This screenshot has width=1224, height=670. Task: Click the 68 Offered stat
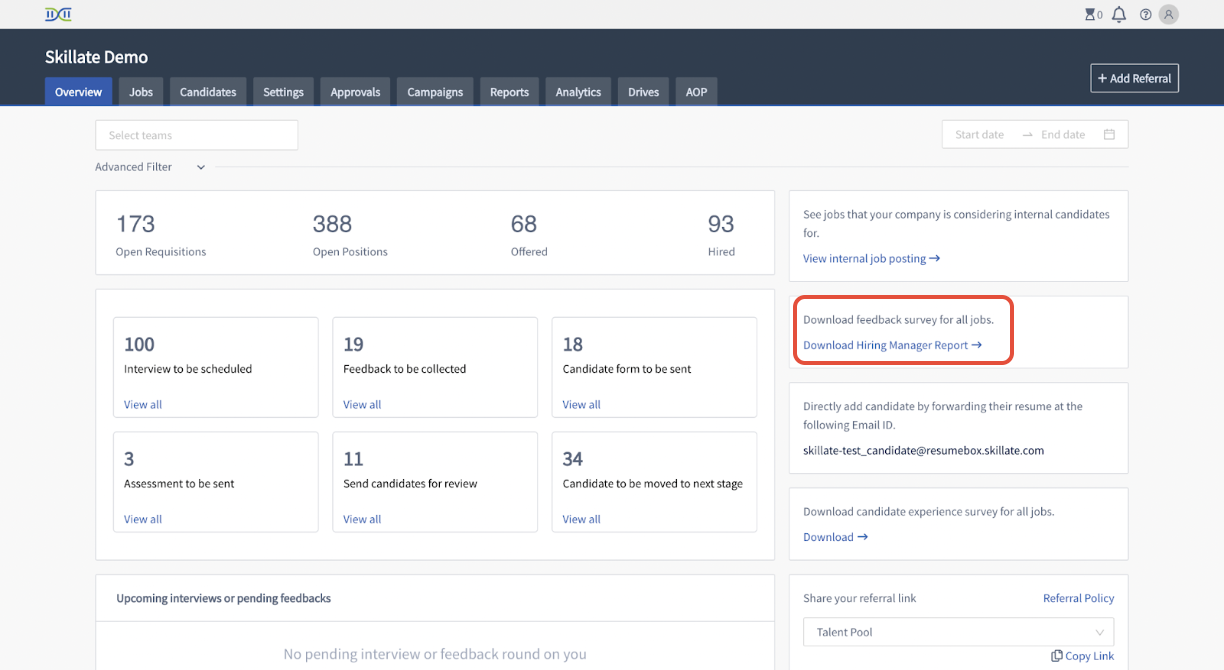coord(529,234)
